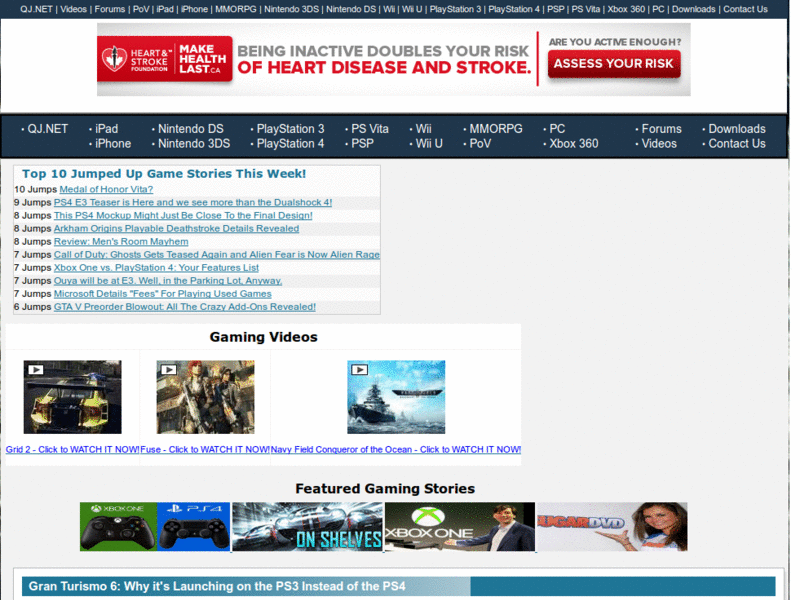Select Wii U in the main navigation bar
This screenshot has width=800, height=600.
click(429, 144)
